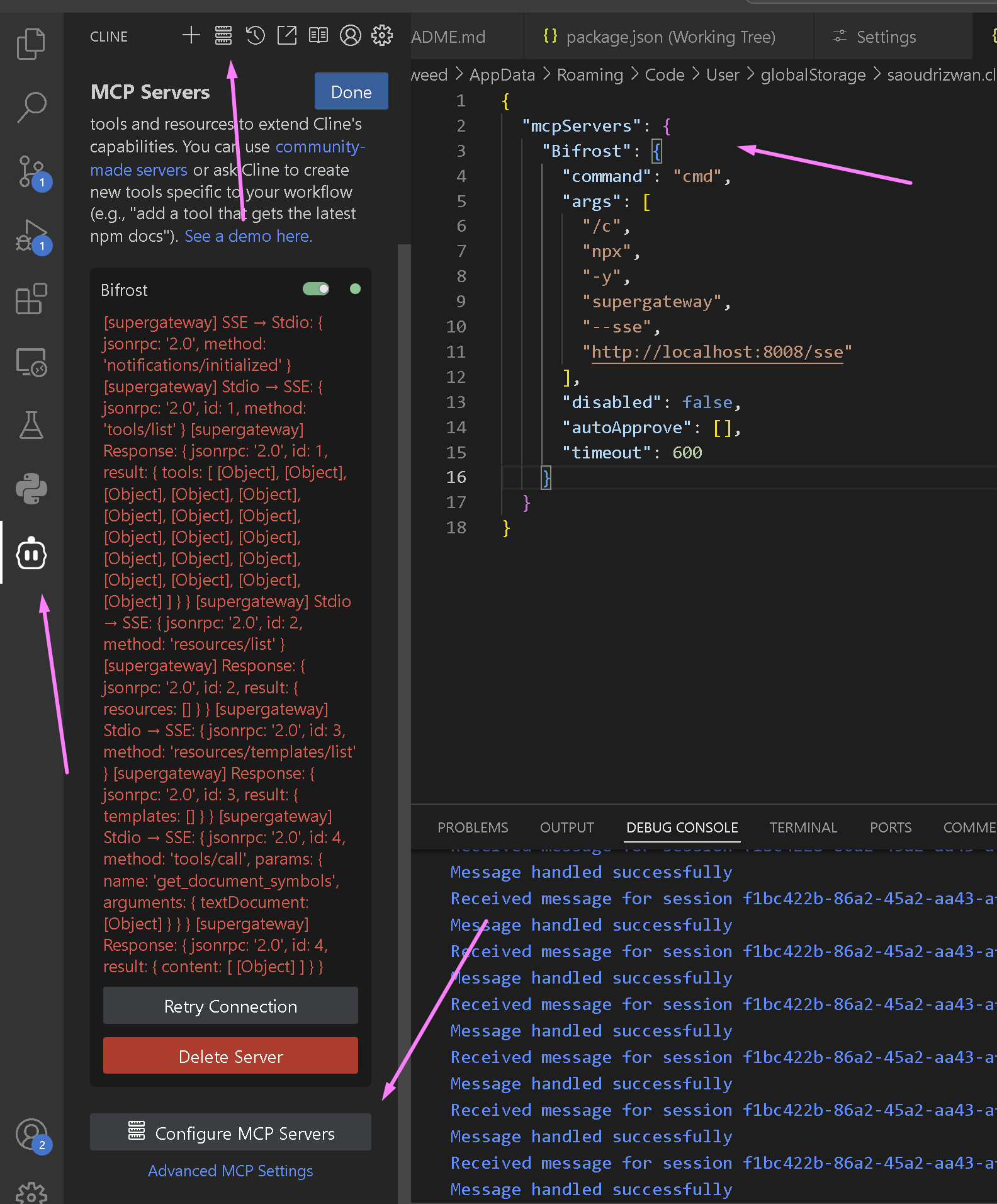The width and height of the screenshot is (997, 1204).
Task: Click the globalStorage breadcrumb segment
Action: click(813, 75)
